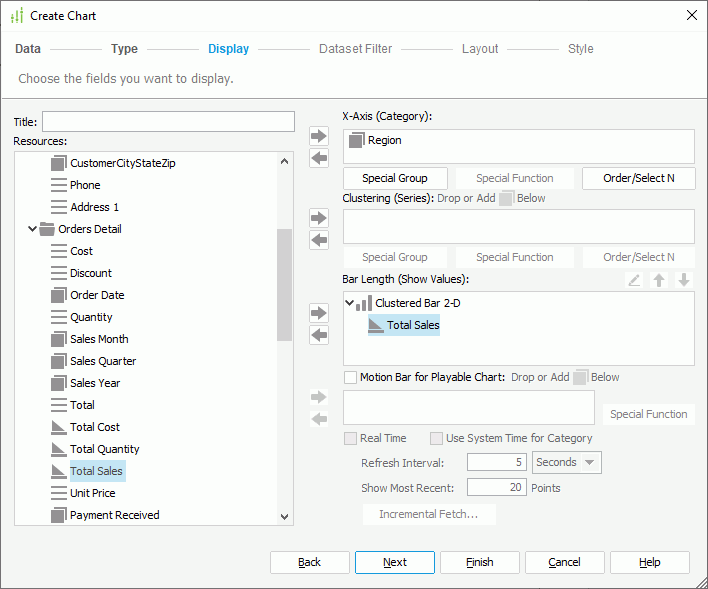Add selected field to Bar Length values
The height and width of the screenshot is (589, 708).
point(319,313)
